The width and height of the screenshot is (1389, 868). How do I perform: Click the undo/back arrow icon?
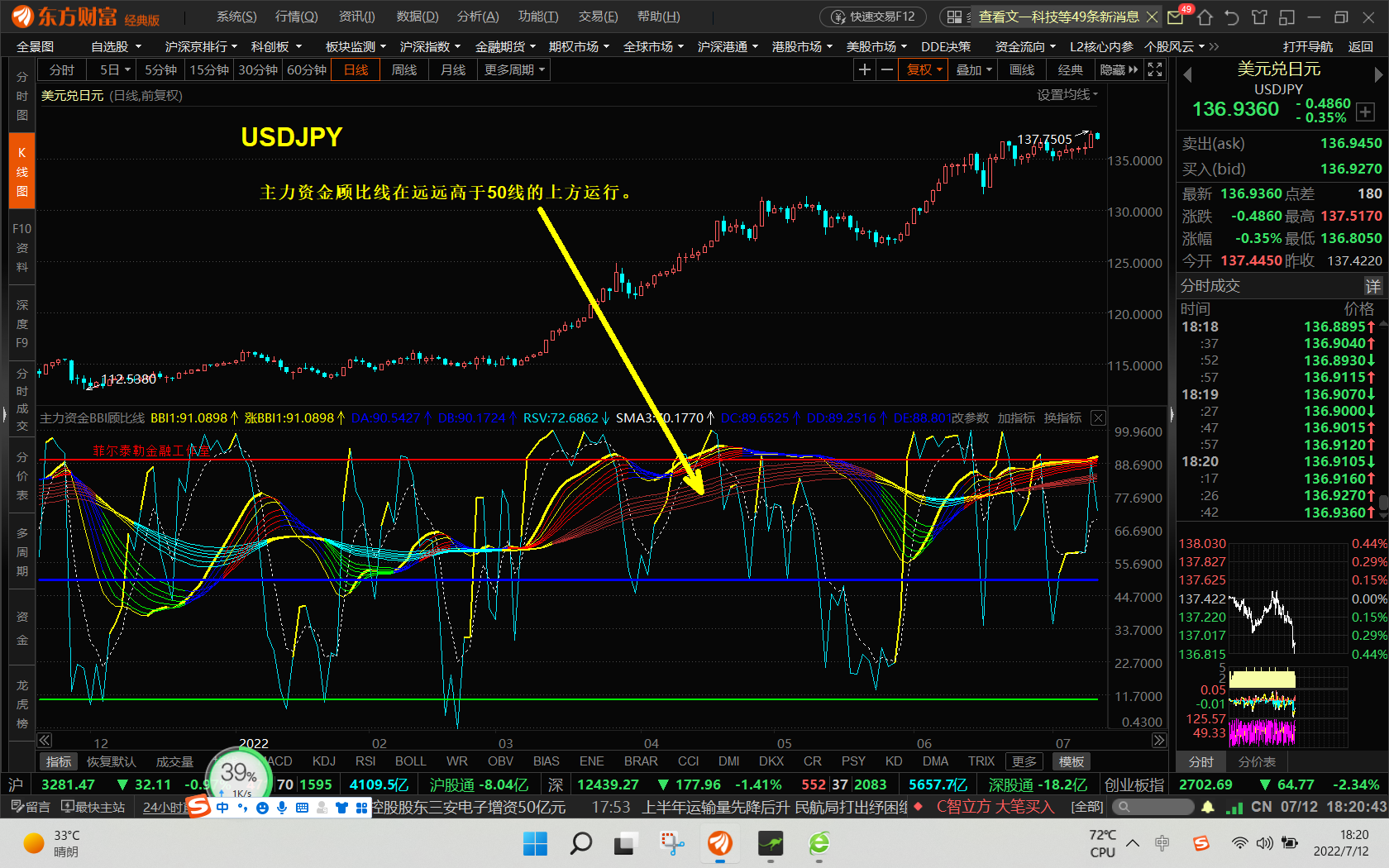point(1232,17)
